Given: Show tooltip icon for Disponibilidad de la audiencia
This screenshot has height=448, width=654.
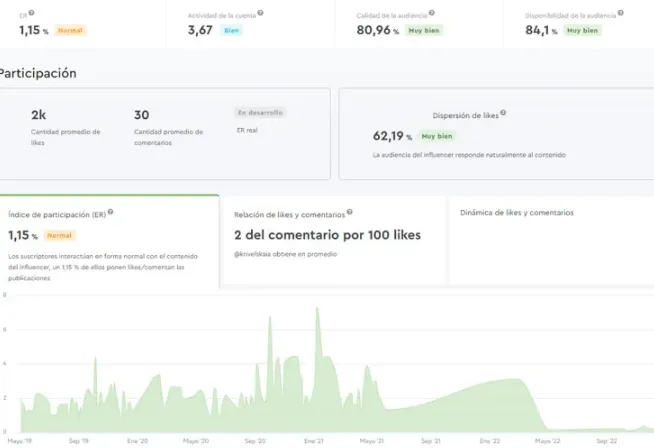Looking at the screenshot, I should 619,14.
